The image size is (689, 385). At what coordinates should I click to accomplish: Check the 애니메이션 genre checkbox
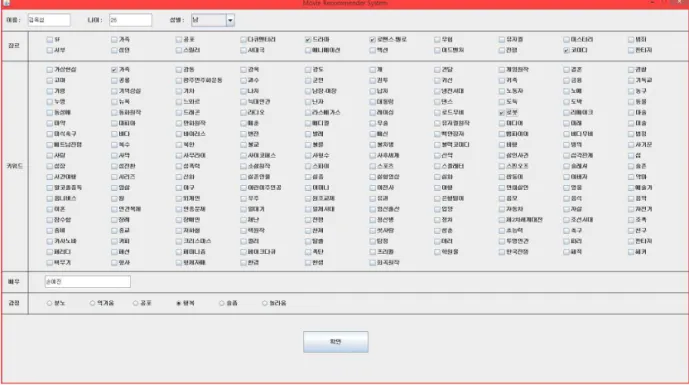tap(308, 51)
